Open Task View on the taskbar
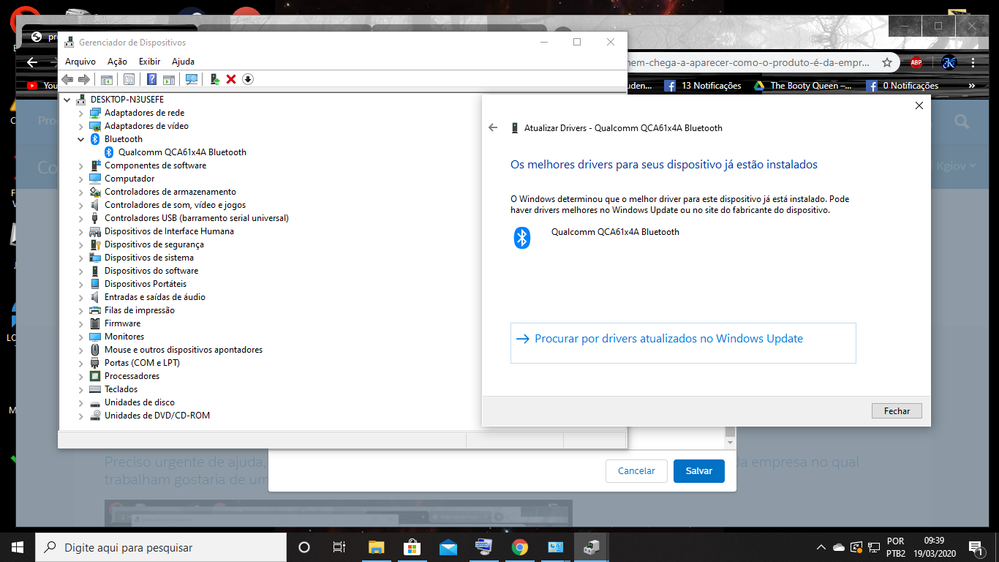Viewport: 999px width, 562px height. (x=339, y=547)
